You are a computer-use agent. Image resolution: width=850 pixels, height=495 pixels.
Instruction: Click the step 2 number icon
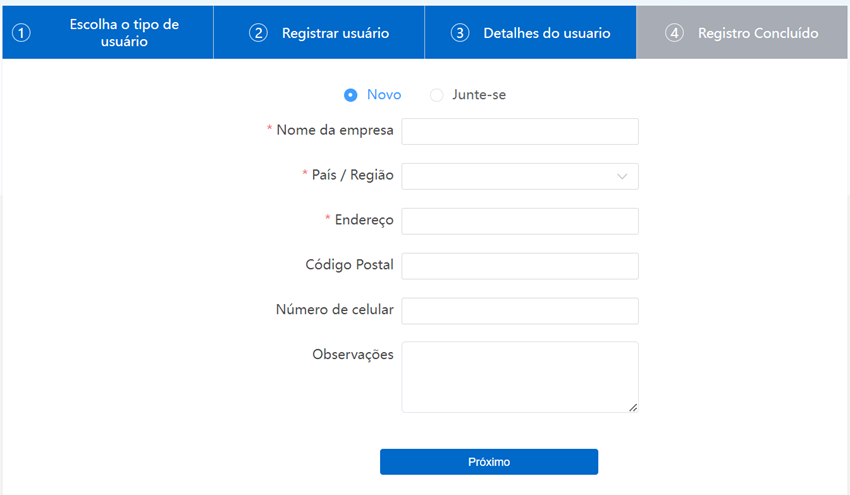click(258, 33)
